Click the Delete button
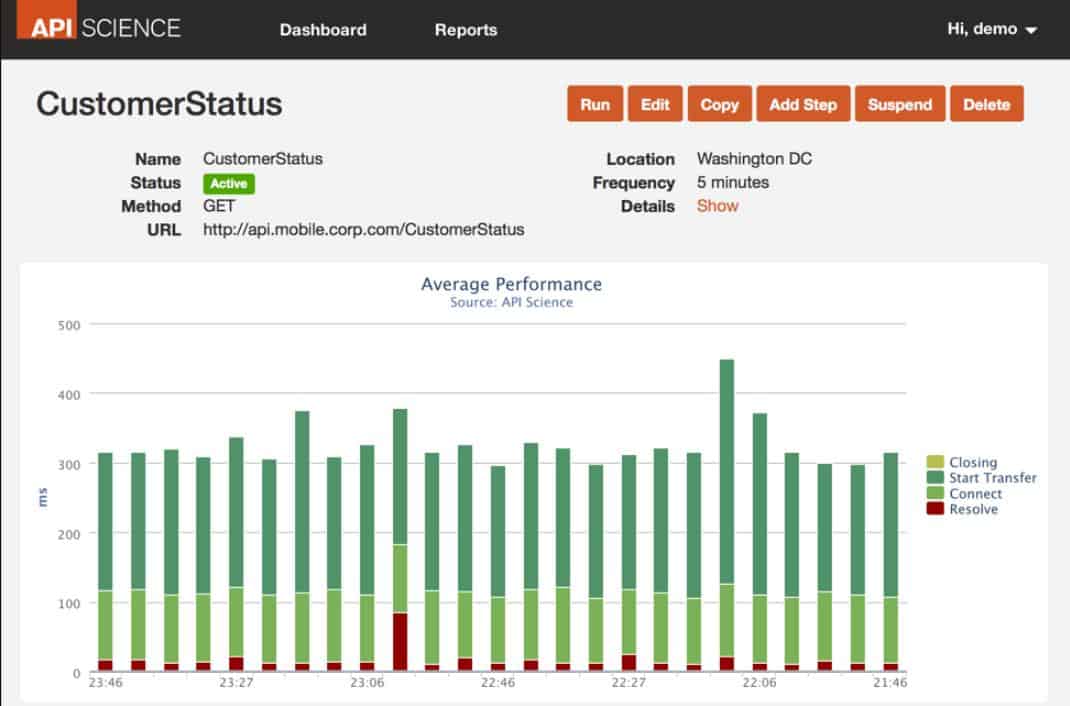Image resolution: width=1070 pixels, height=706 pixels. coord(987,104)
